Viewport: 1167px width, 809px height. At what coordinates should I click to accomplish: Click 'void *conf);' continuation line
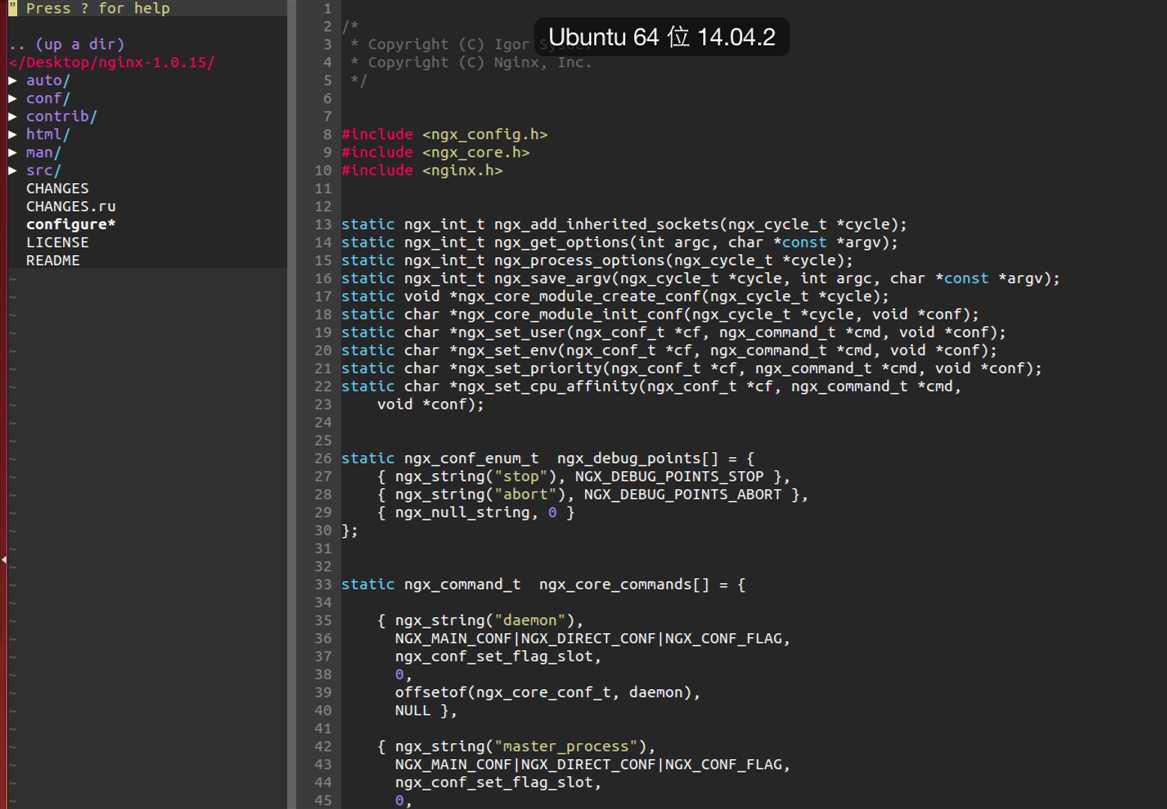(x=431, y=404)
